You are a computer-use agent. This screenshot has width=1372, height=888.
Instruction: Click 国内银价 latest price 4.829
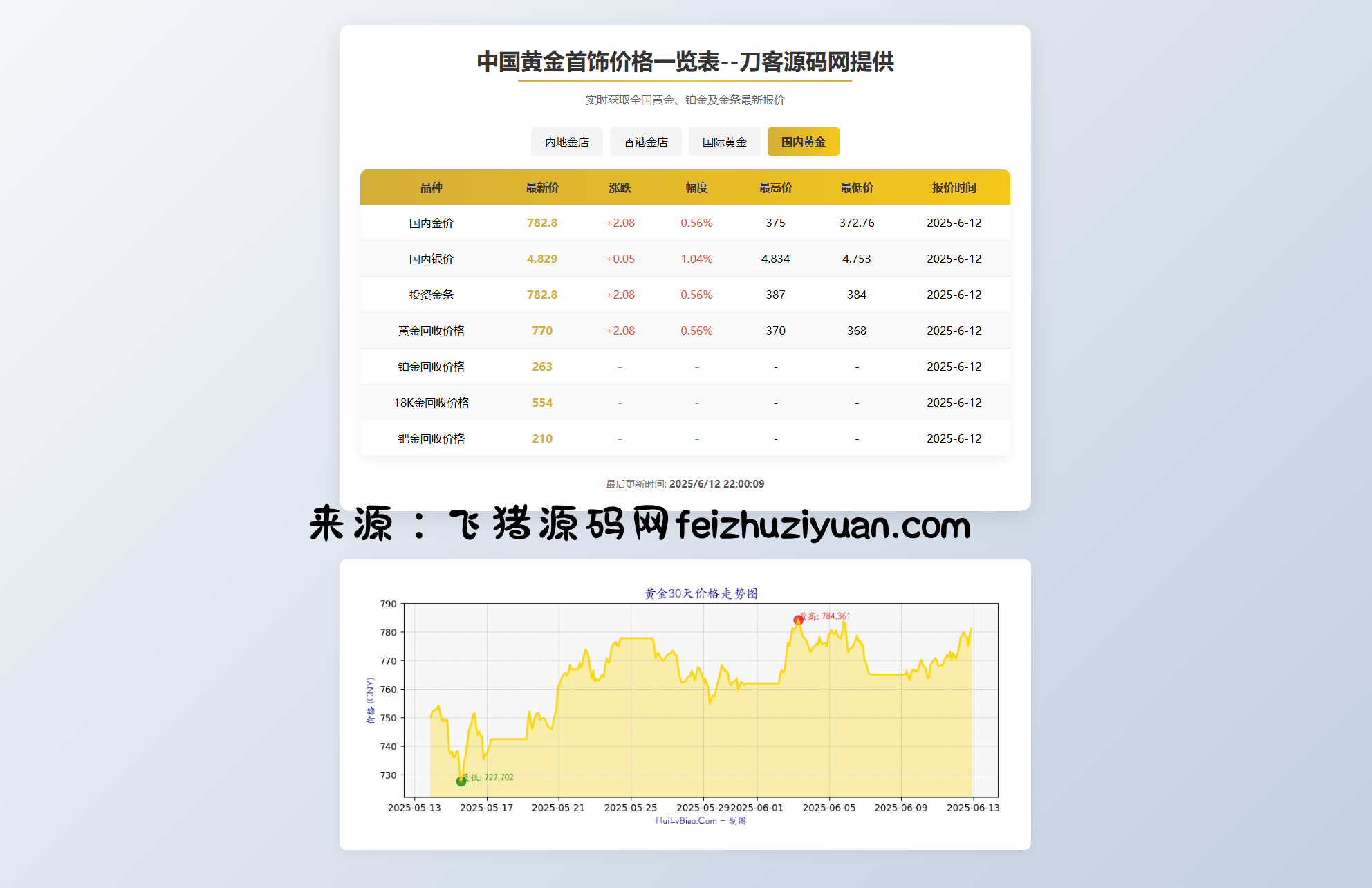pyautogui.click(x=542, y=259)
